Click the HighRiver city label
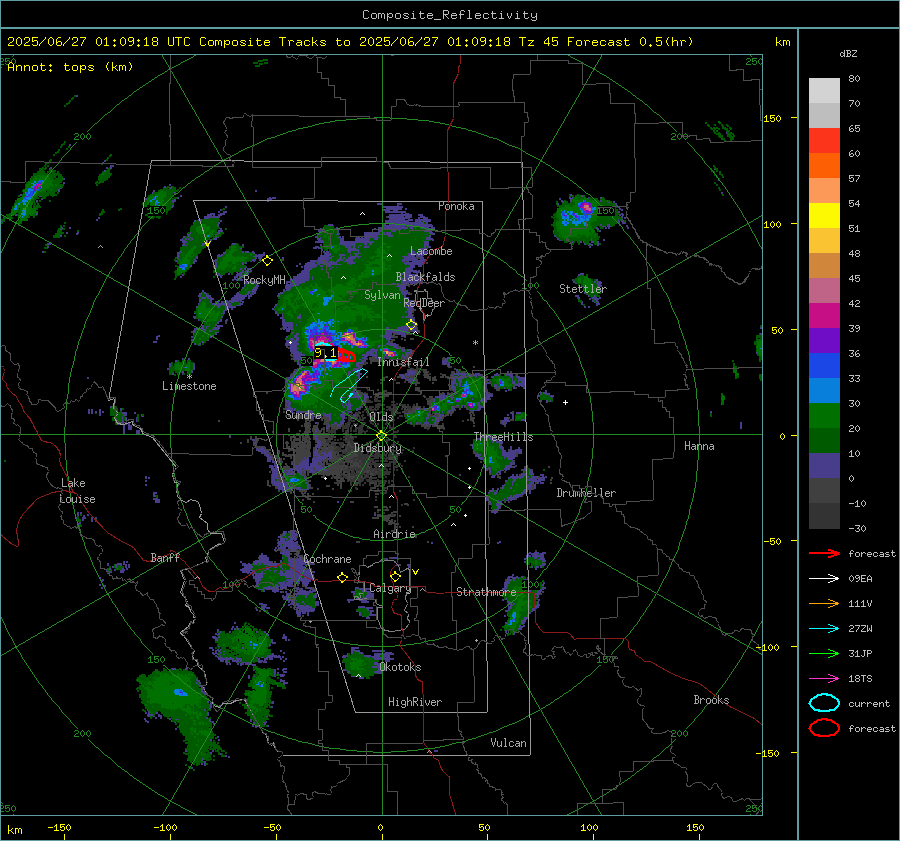This screenshot has width=900, height=841. click(415, 702)
